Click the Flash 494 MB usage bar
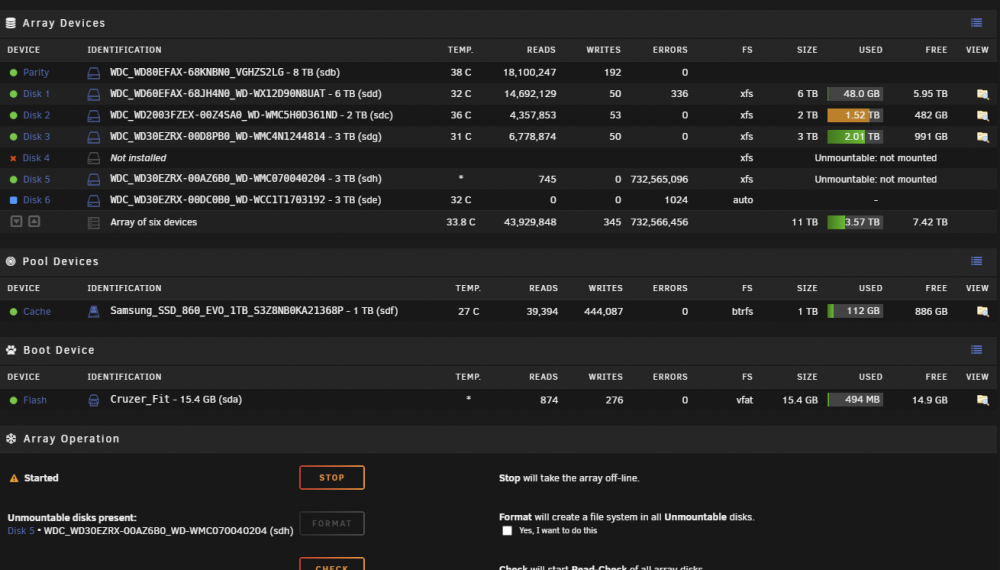This screenshot has height=570, width=1000. 855,400
